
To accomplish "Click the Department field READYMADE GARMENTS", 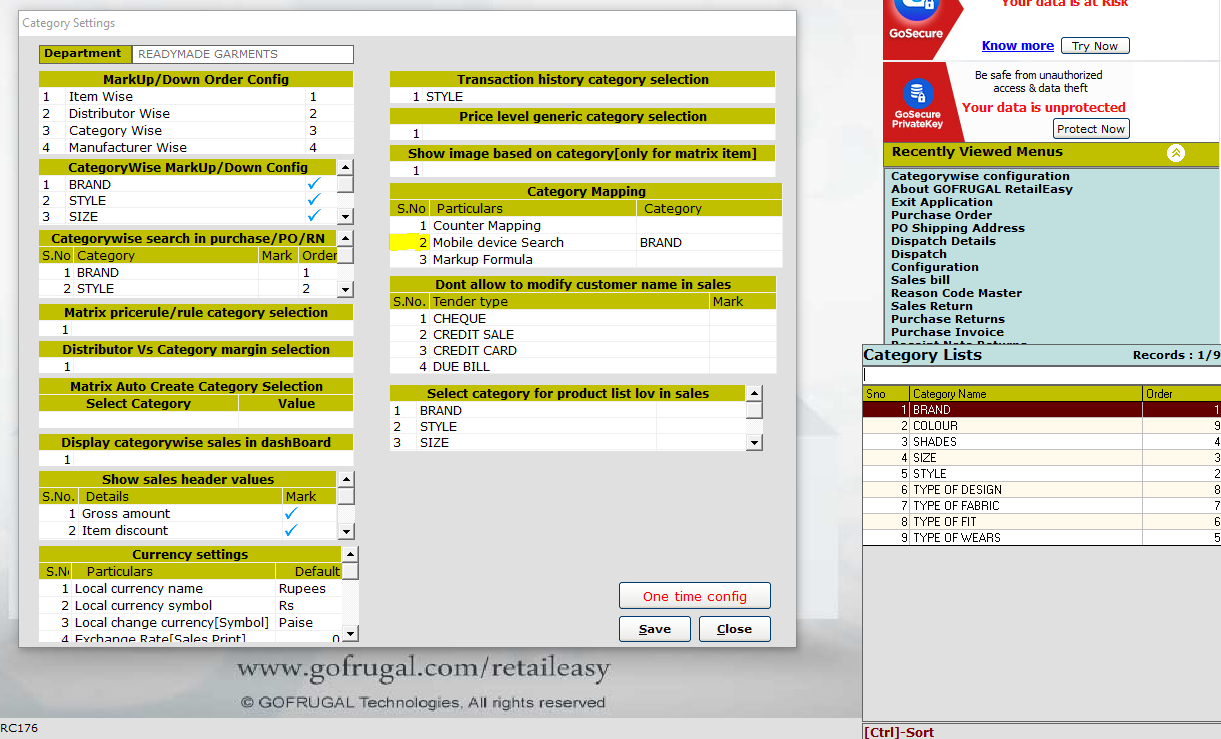I will [243, 54].
